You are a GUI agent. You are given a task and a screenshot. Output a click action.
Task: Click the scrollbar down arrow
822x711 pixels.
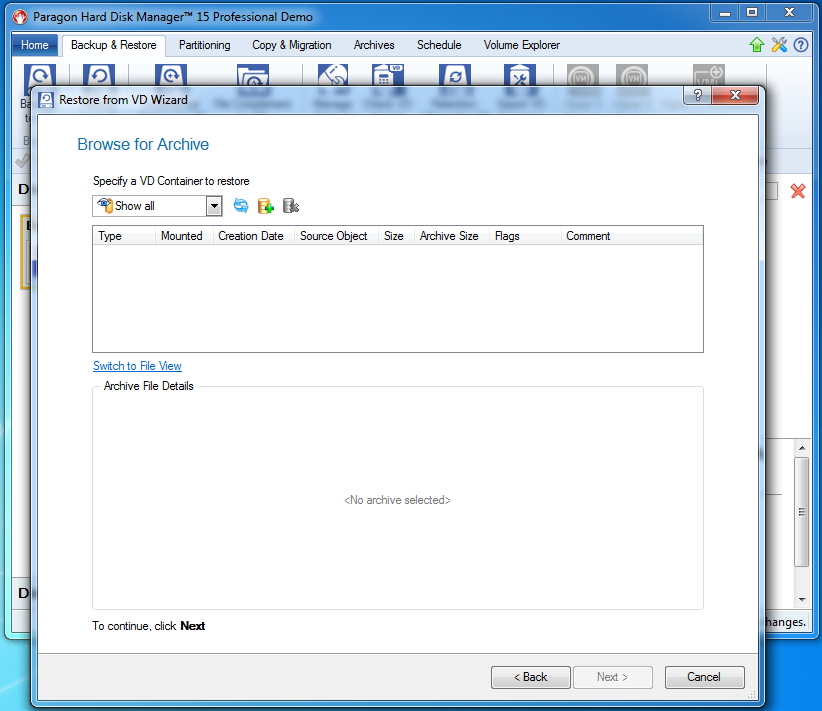coord(801,600)
